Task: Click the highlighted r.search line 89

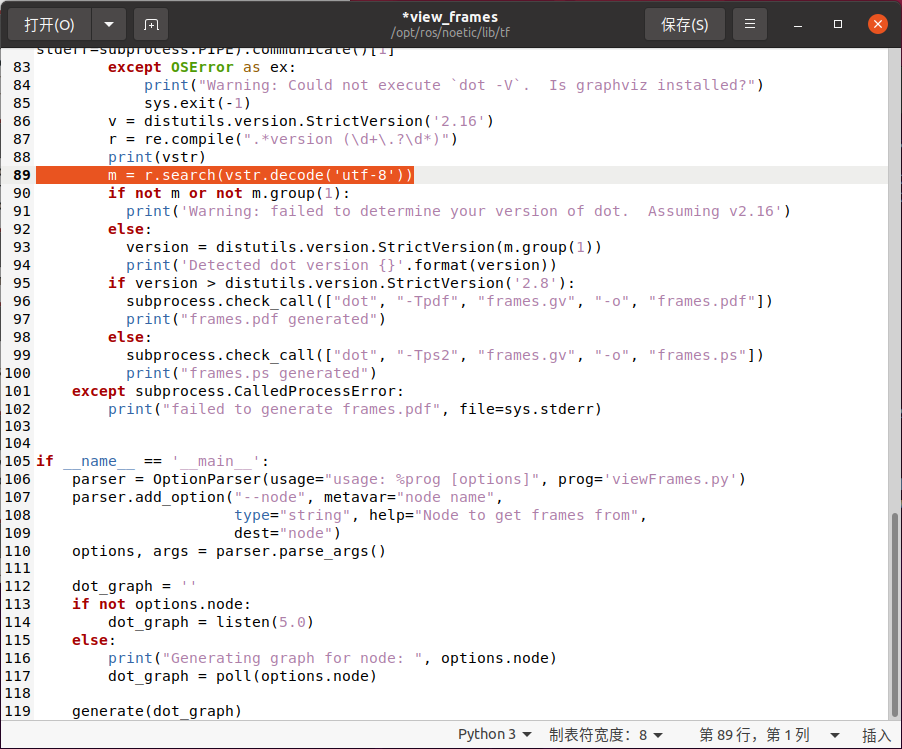Action: pyautogui.click(x=225, y=175)
